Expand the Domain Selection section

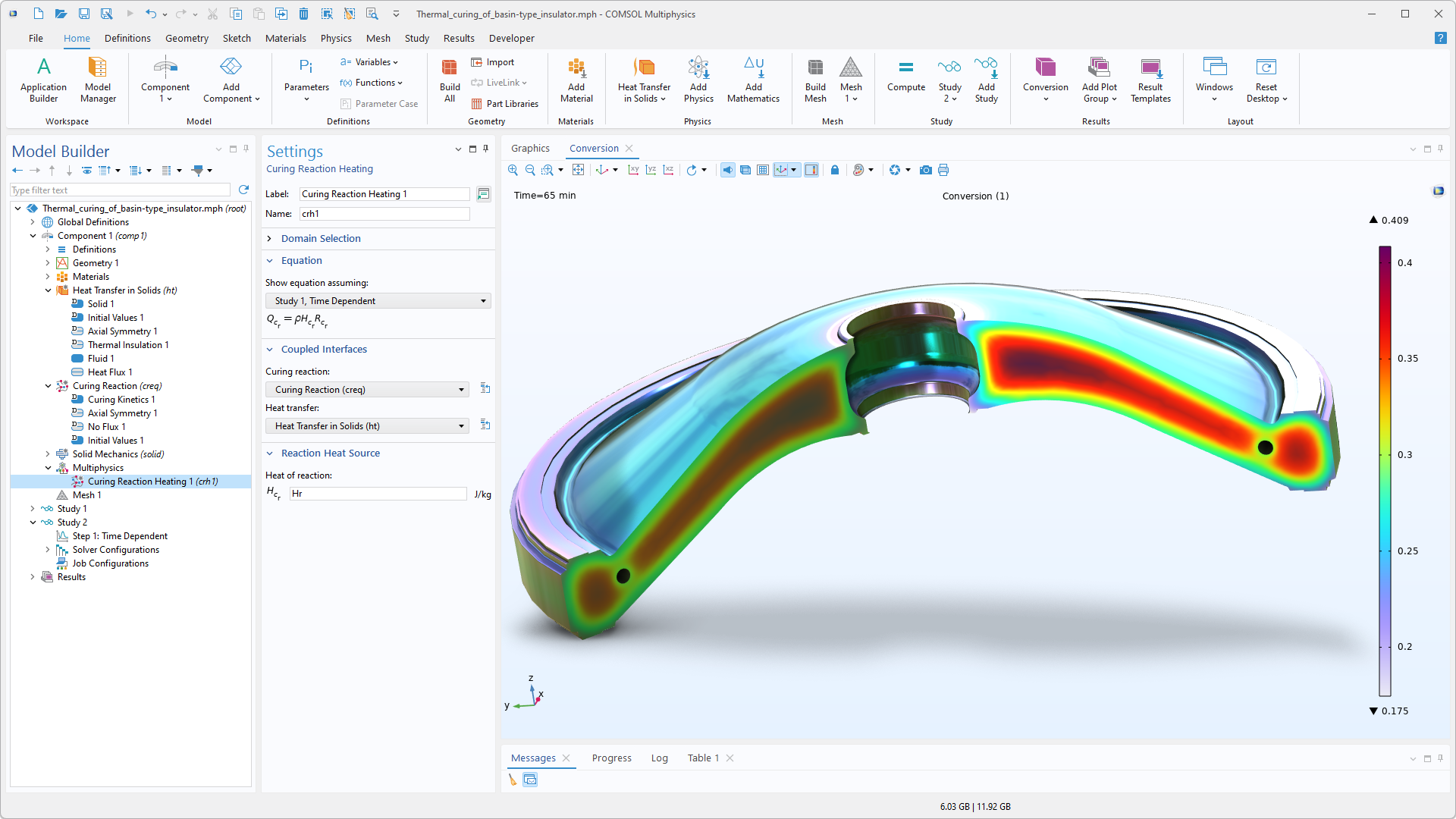(321, 238)
